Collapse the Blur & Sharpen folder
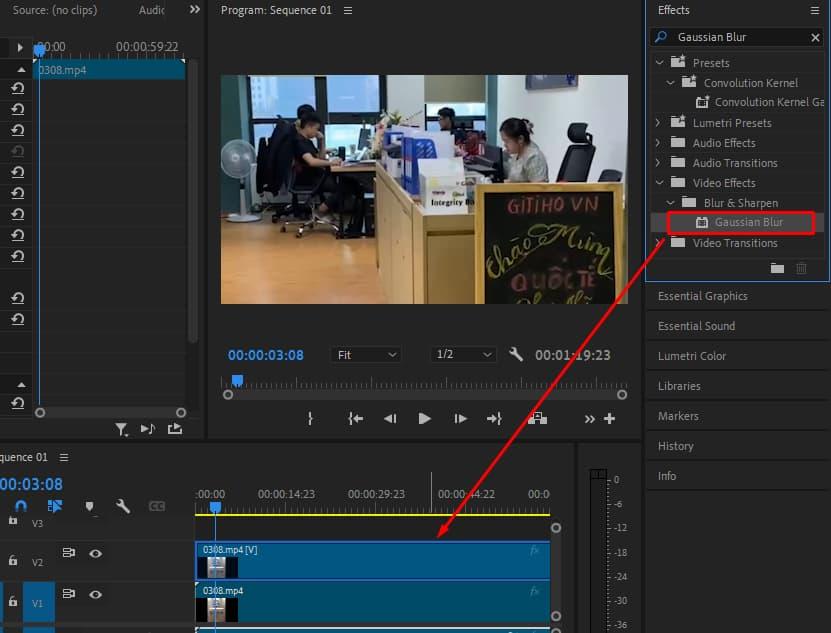831x633 pixels. click(x=671, y=202)
